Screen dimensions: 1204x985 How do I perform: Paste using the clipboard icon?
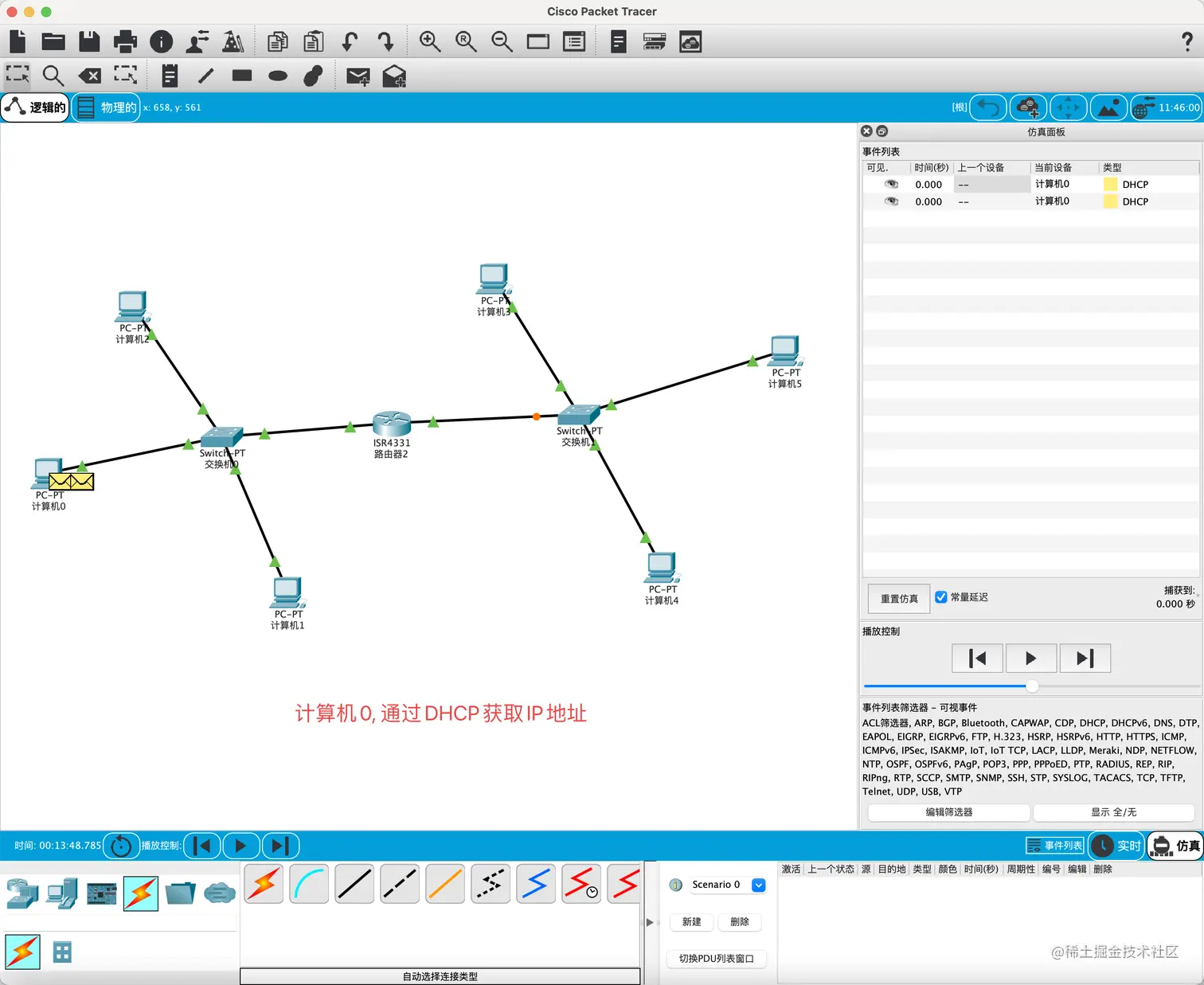tap(314, 41)
